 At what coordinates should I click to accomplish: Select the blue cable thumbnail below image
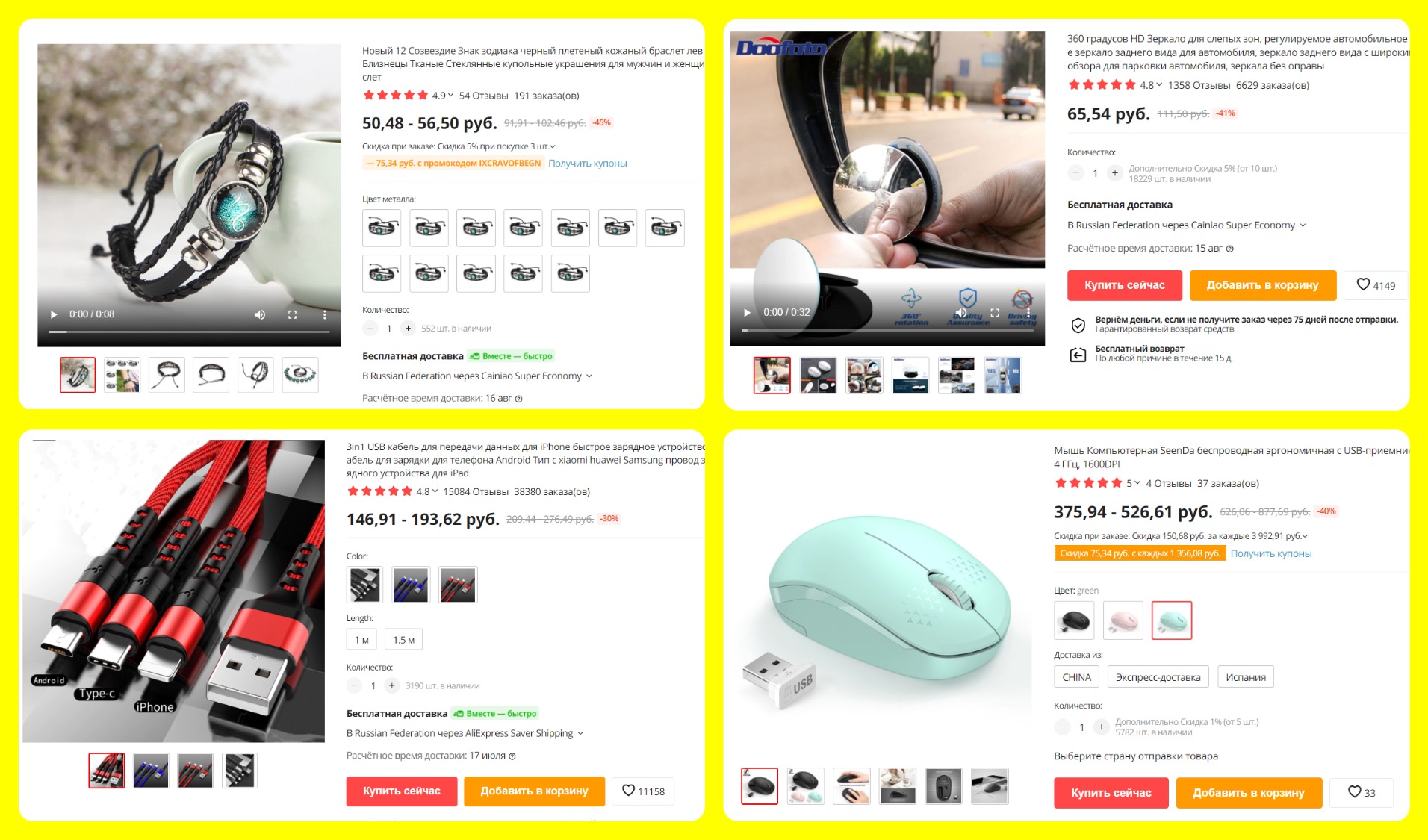(x=151, y=771)
